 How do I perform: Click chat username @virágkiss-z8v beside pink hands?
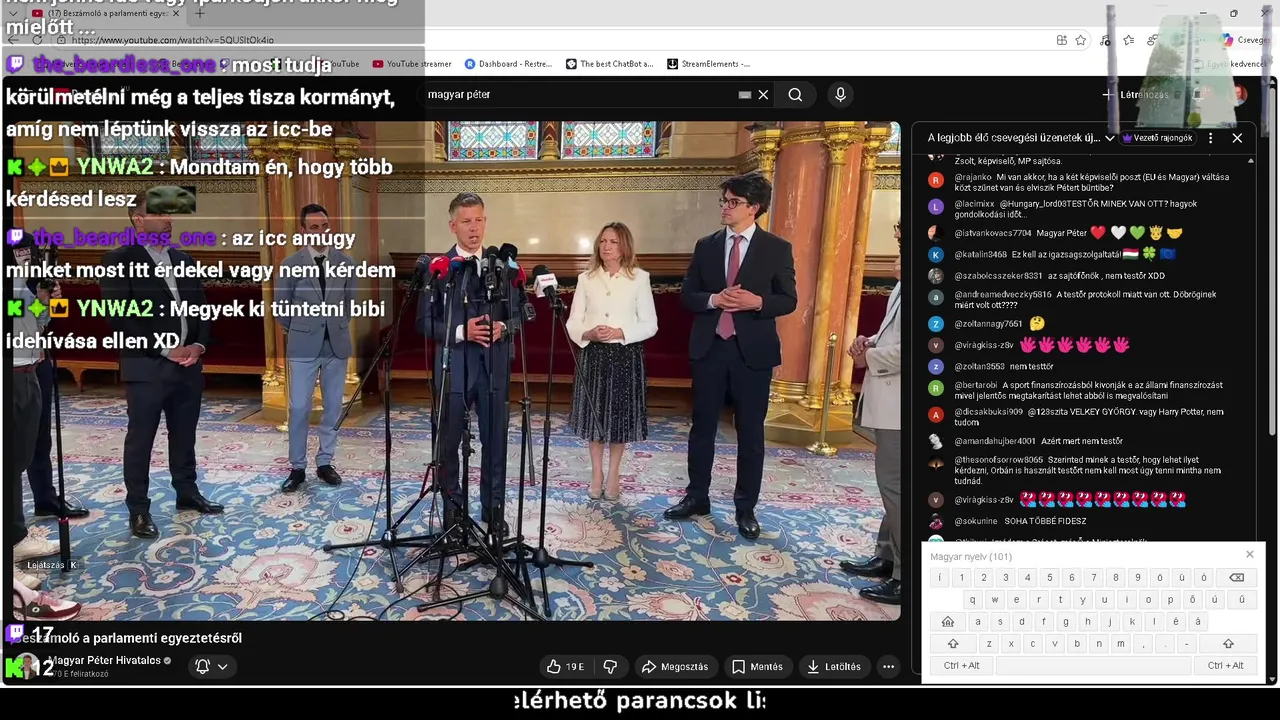pyautogui.click(x=984, y=345)
